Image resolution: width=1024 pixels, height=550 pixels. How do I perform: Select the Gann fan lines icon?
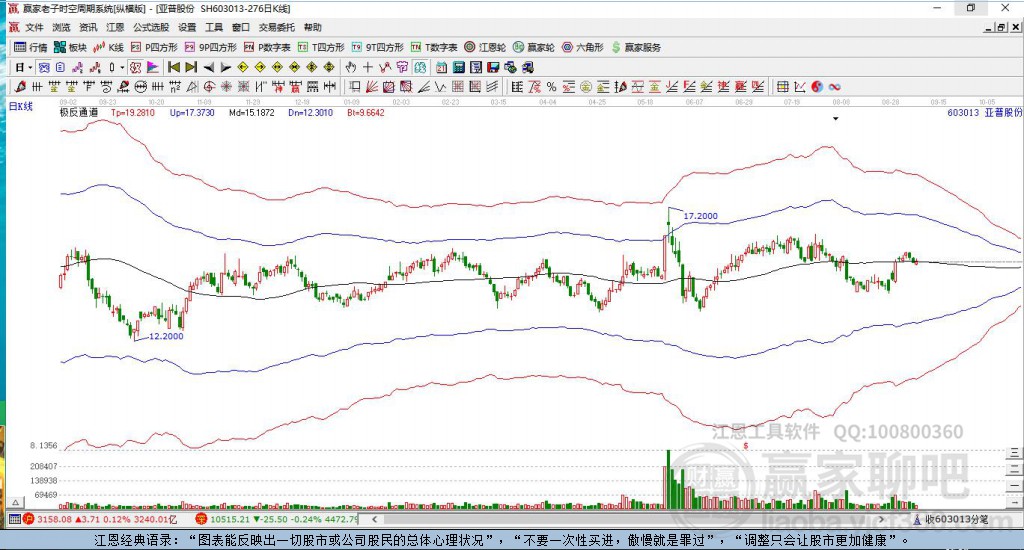click(x=372, y=87)
